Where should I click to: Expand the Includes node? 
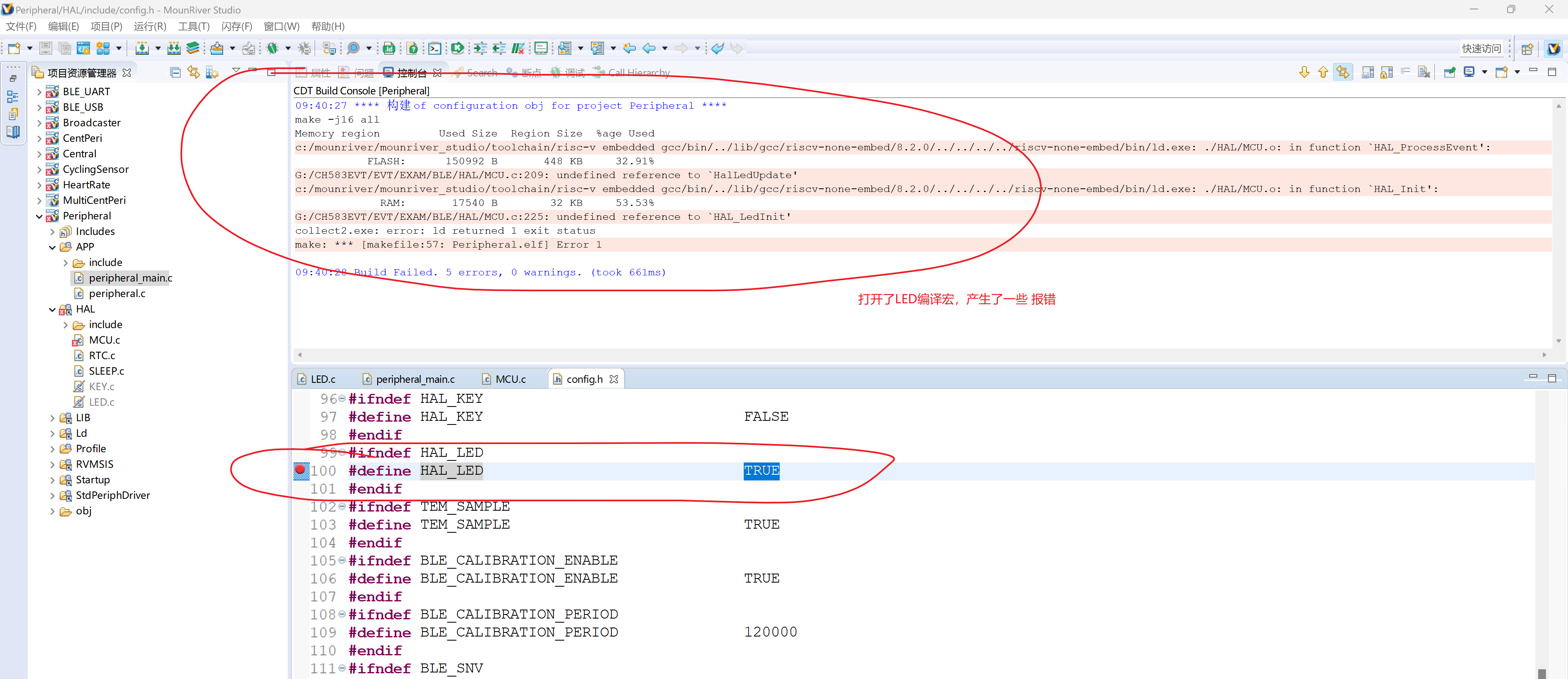coord(52,232)
